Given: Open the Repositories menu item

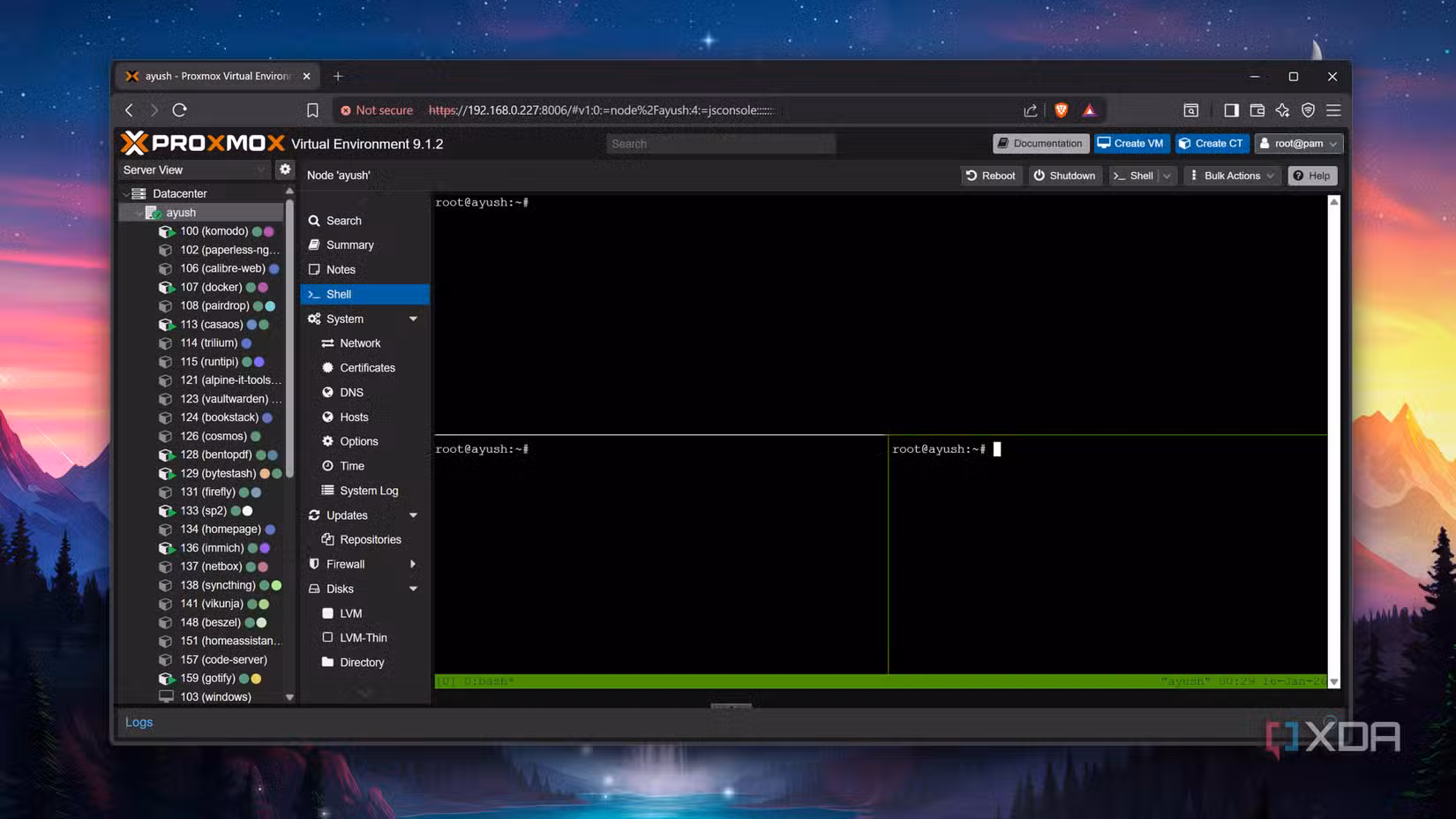Looking at the screenshot, I should [364, 539].
